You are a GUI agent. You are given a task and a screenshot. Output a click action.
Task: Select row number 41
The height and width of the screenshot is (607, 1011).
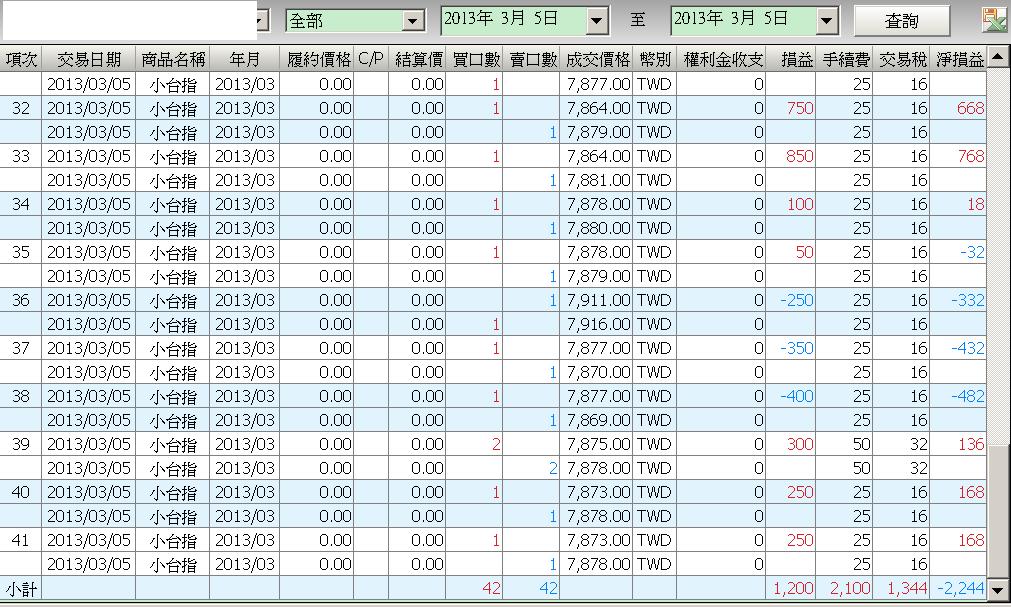(21, 540)
